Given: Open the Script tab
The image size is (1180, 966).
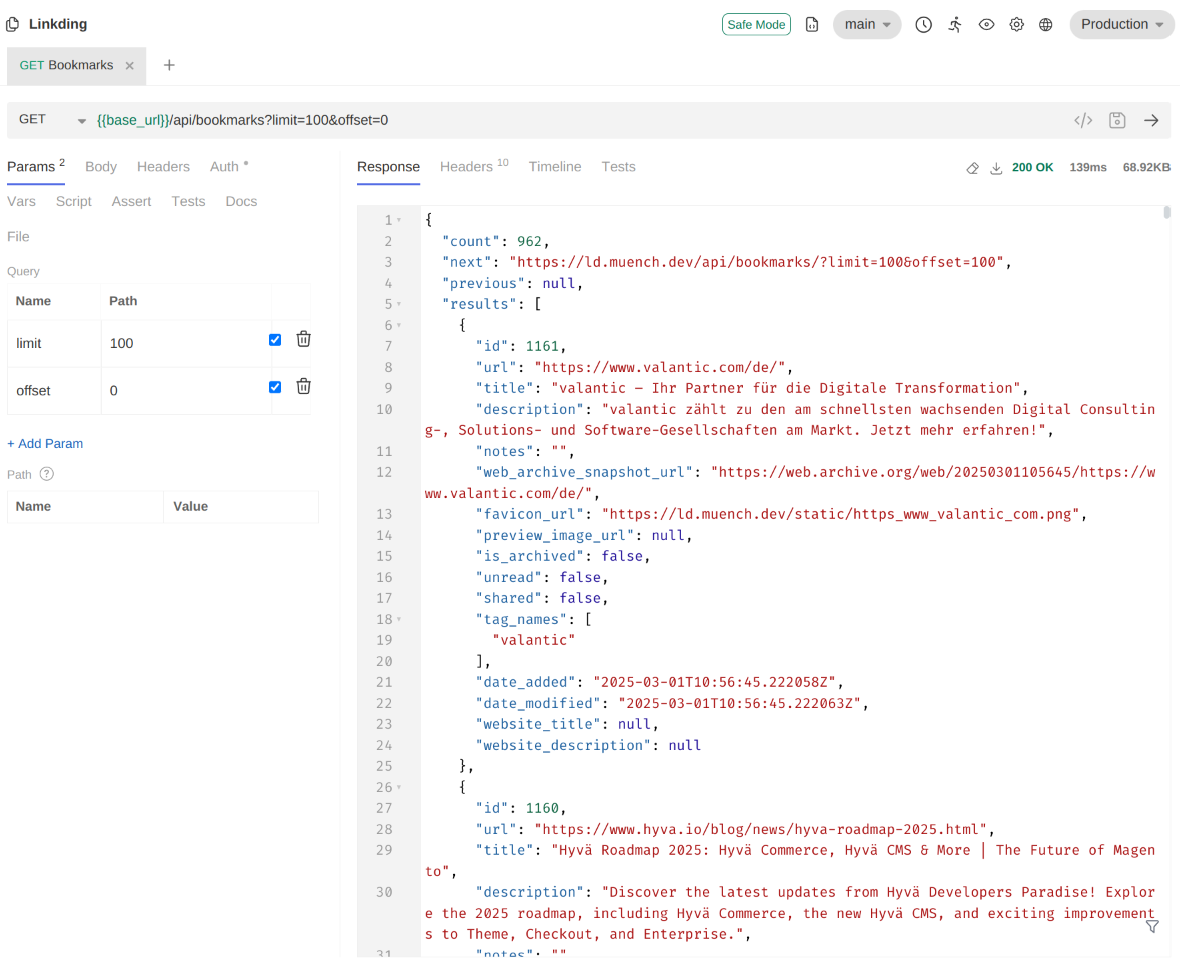Looking at the screenshot, I should click(x=74, y=202).
